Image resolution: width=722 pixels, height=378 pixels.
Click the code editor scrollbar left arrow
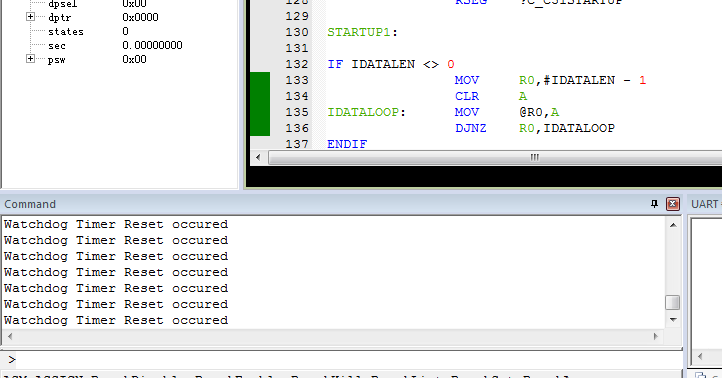(258, 157)
